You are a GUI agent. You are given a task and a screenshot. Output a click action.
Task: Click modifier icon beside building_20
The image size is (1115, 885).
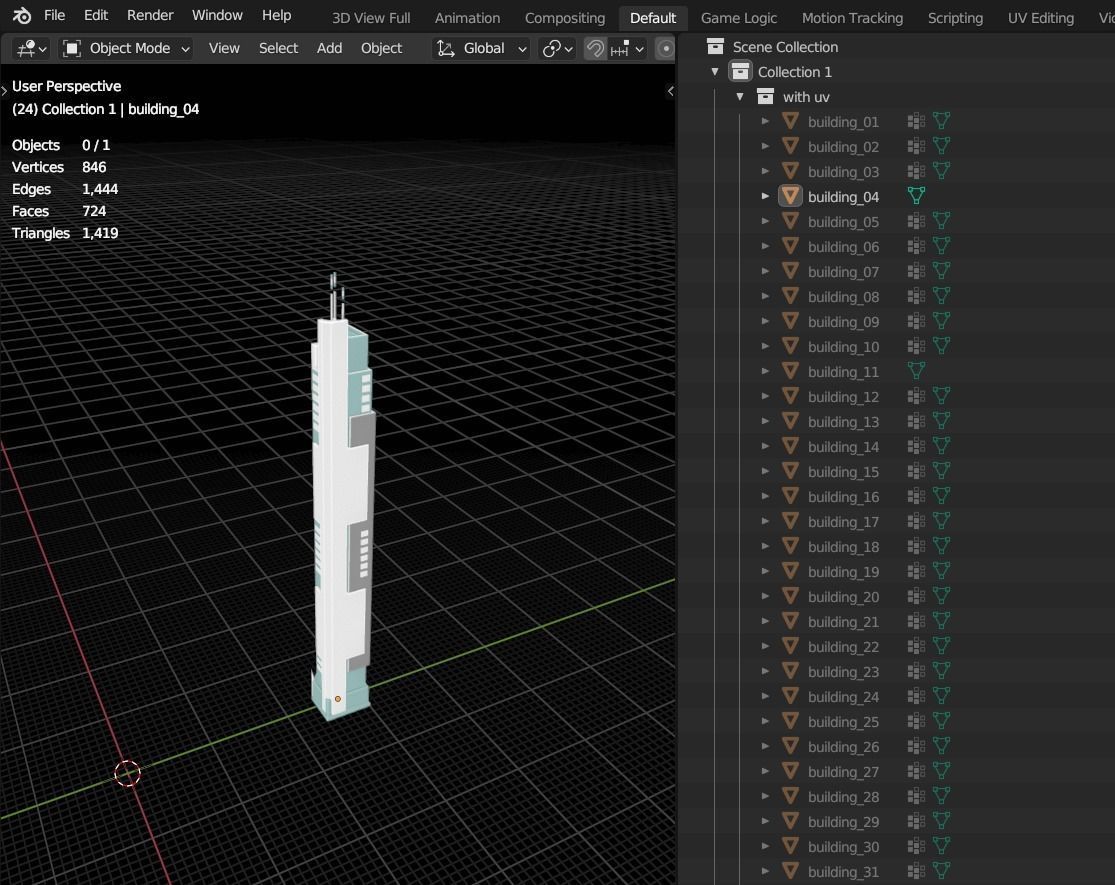(x=917, y=596)
